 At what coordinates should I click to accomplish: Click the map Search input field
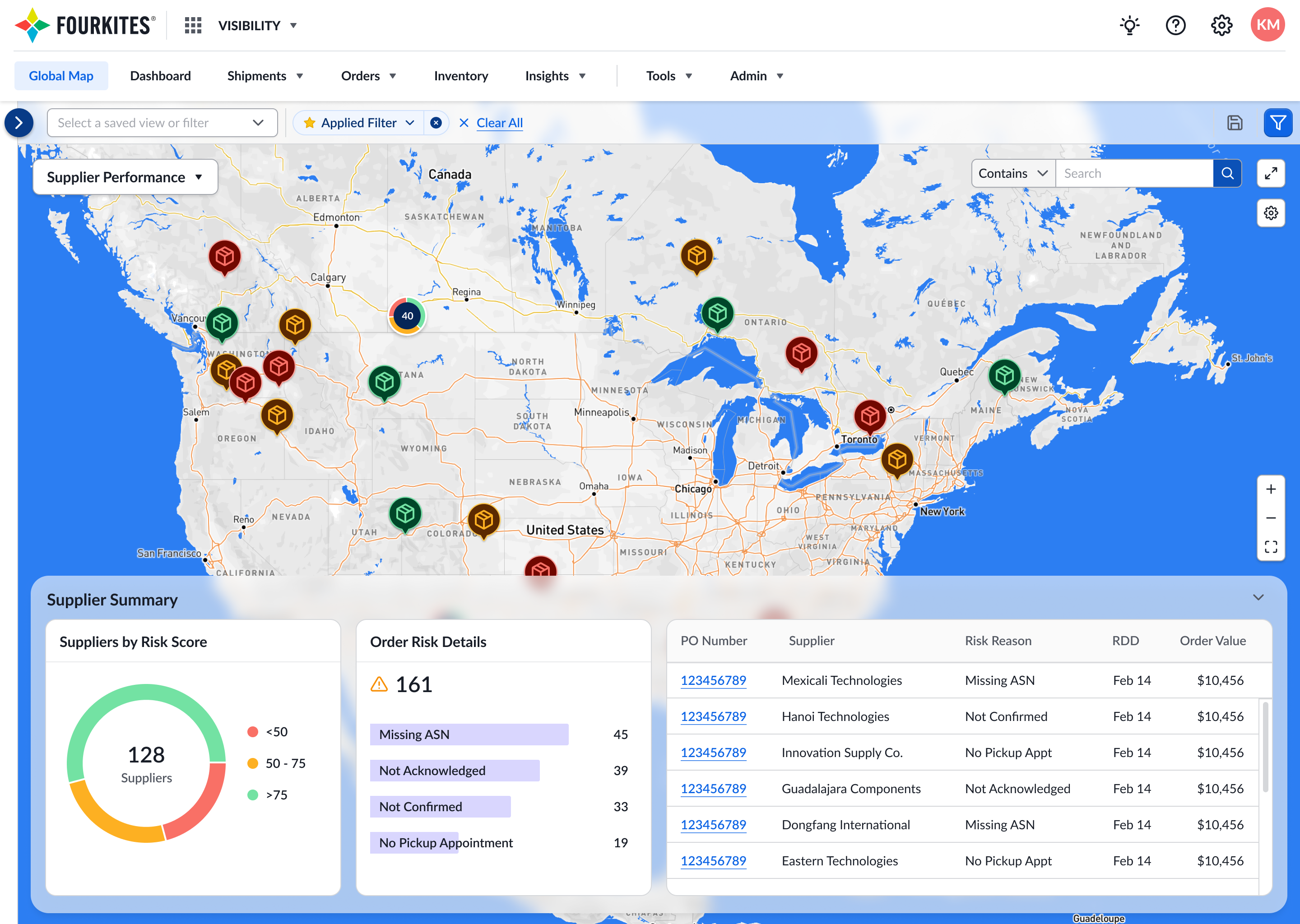(1134, 174)
